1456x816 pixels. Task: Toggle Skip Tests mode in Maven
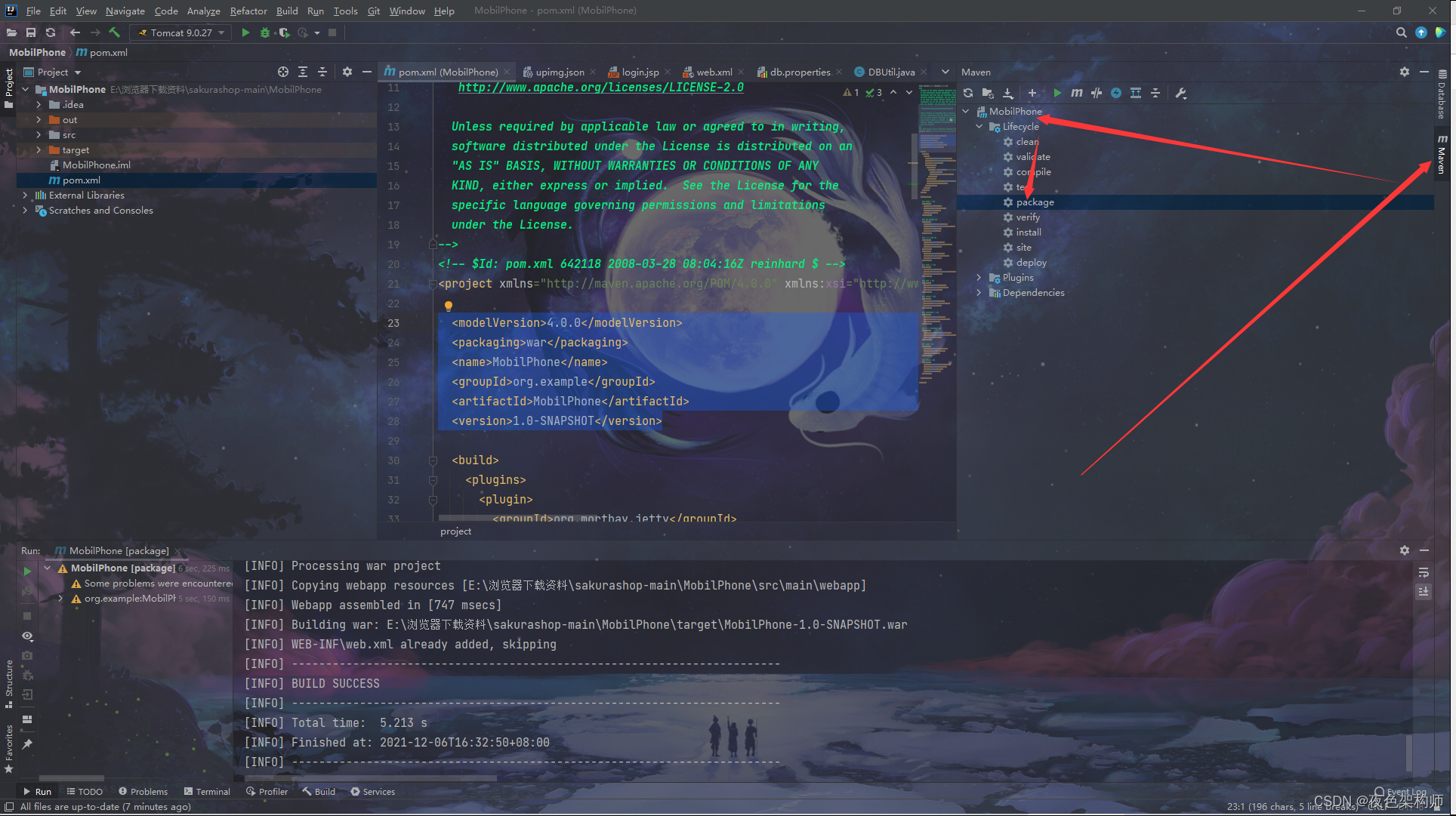tap(1116, 93)
